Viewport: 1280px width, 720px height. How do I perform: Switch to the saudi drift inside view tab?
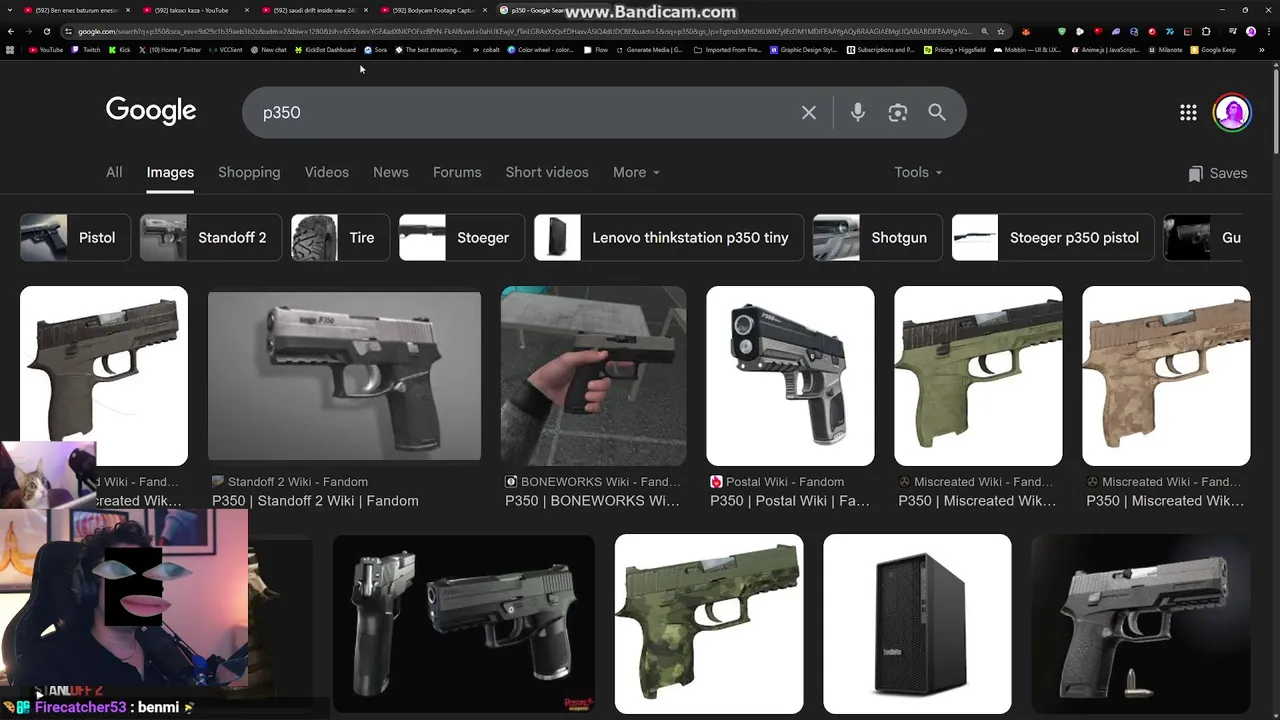click(x=310, y=10)
